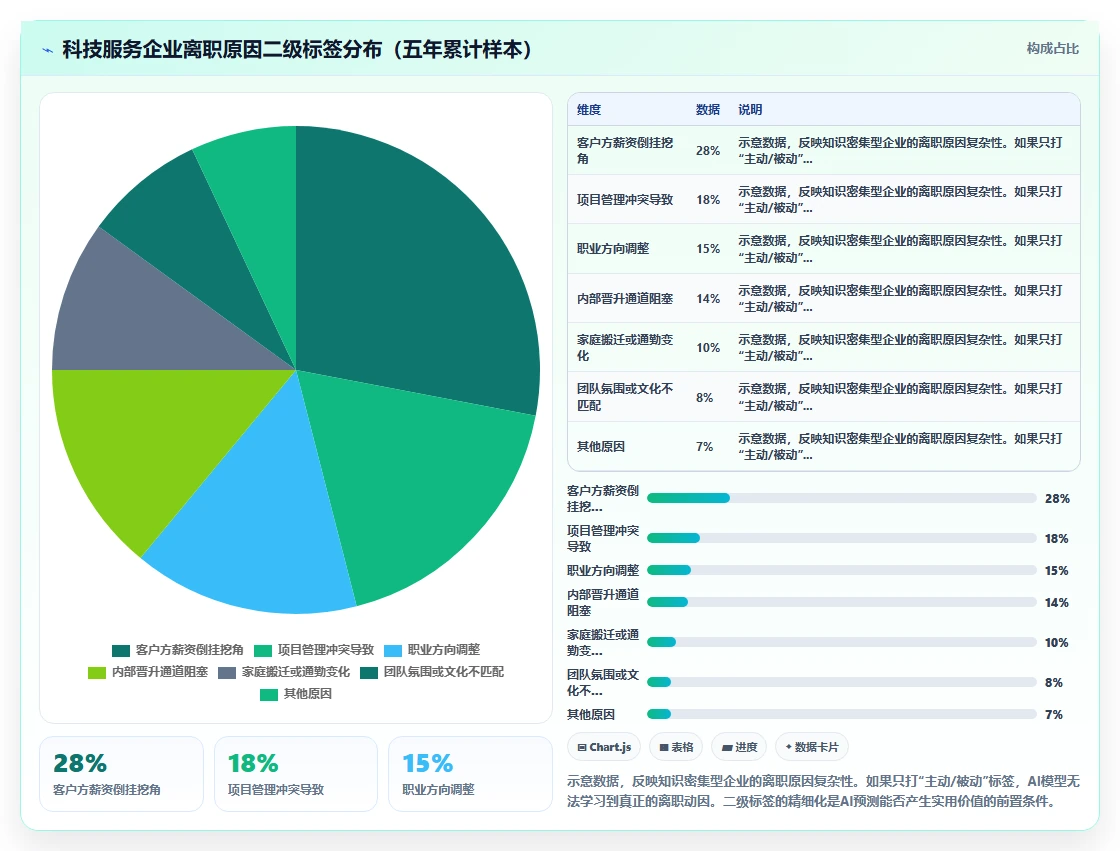The height and width of the screenshot is (851, 1120).
Task: Click the 数据 column header
Action: 707,109
